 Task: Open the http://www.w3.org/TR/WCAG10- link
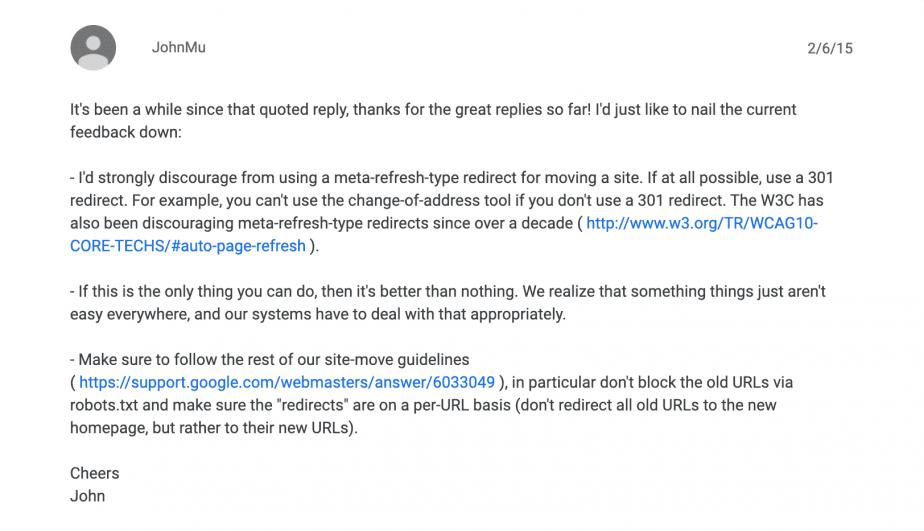pyautogui.click(x=702, y=223)
